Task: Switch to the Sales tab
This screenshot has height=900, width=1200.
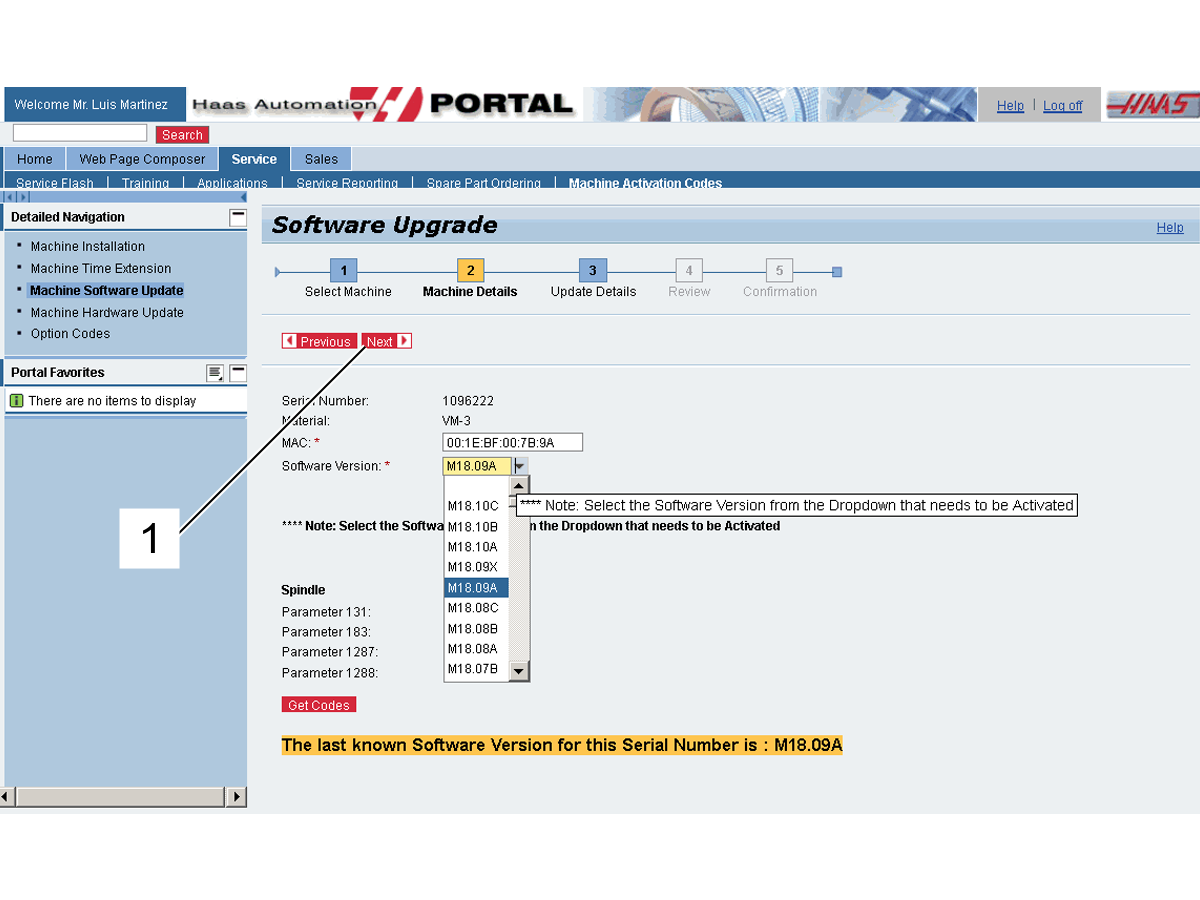Action: [321, 159]
